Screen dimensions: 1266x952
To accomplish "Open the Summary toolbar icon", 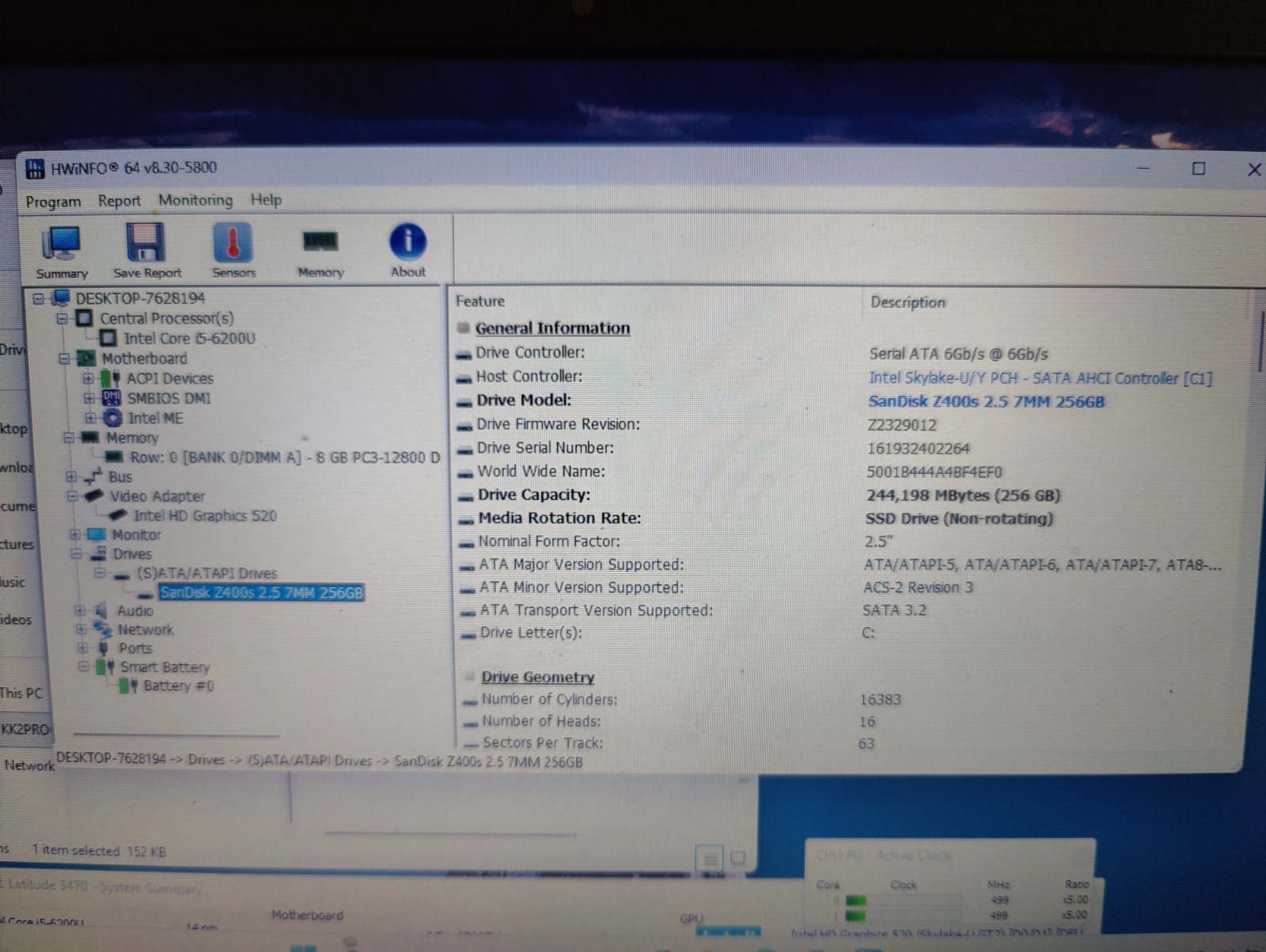I will pos(62,252).
